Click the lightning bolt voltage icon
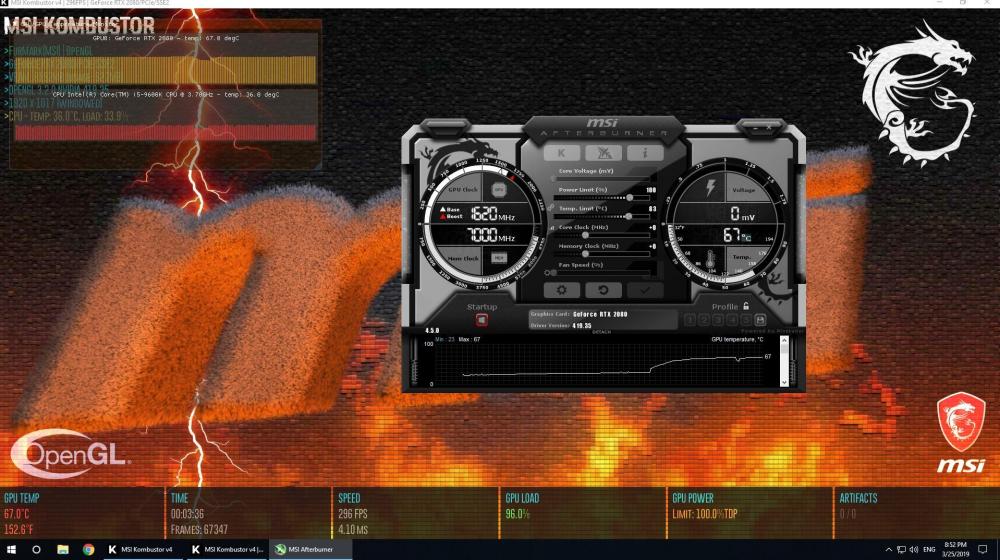The height and width of the screenshot is (560, 1000). click(x=710, y=188)
